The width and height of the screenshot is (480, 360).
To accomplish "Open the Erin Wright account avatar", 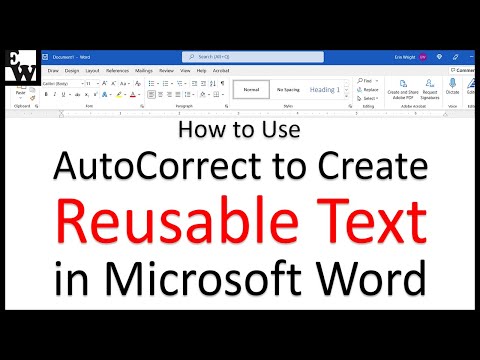I will (423, 57).
